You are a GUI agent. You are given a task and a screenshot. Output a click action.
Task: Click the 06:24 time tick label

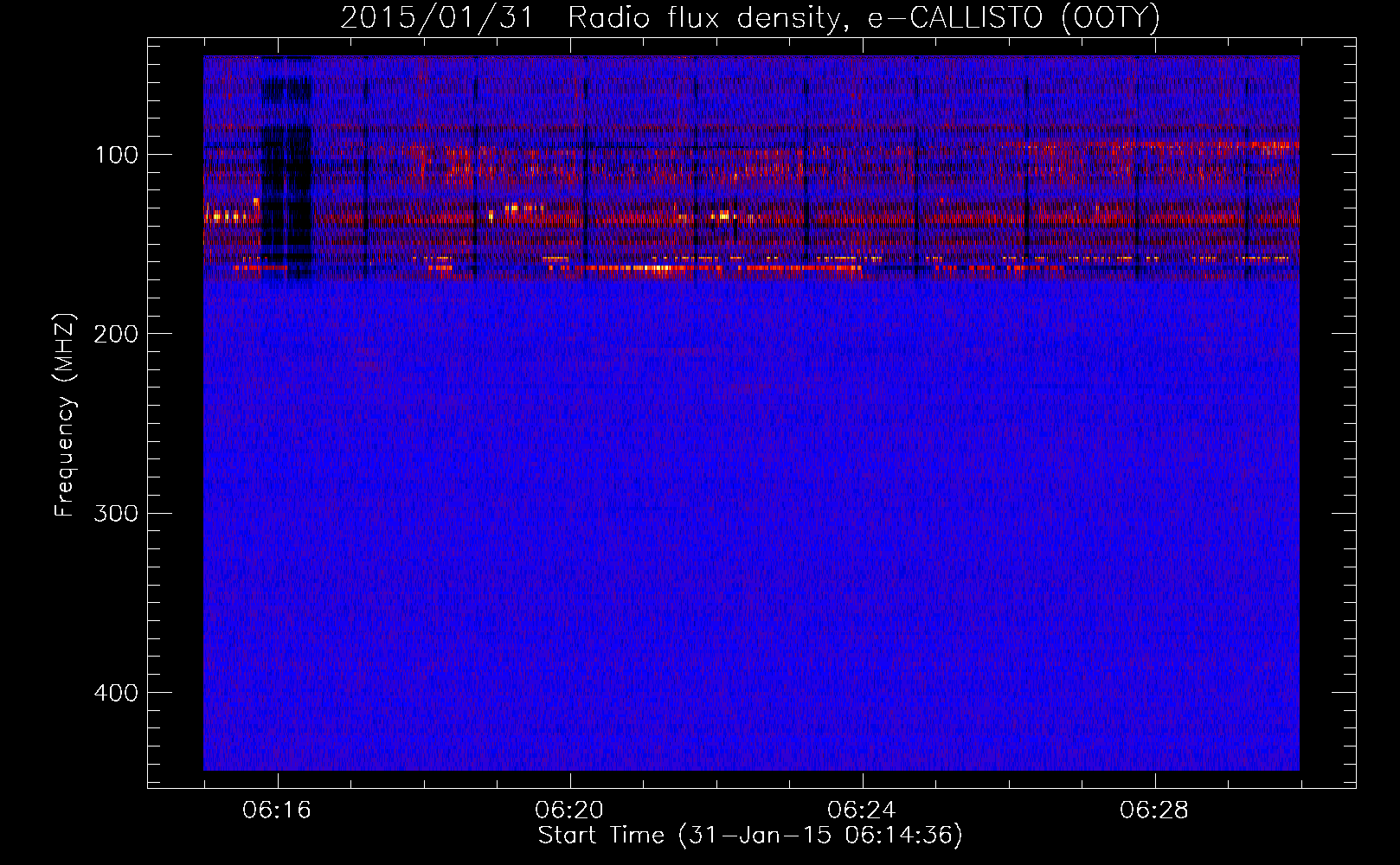tap(862, 811)
